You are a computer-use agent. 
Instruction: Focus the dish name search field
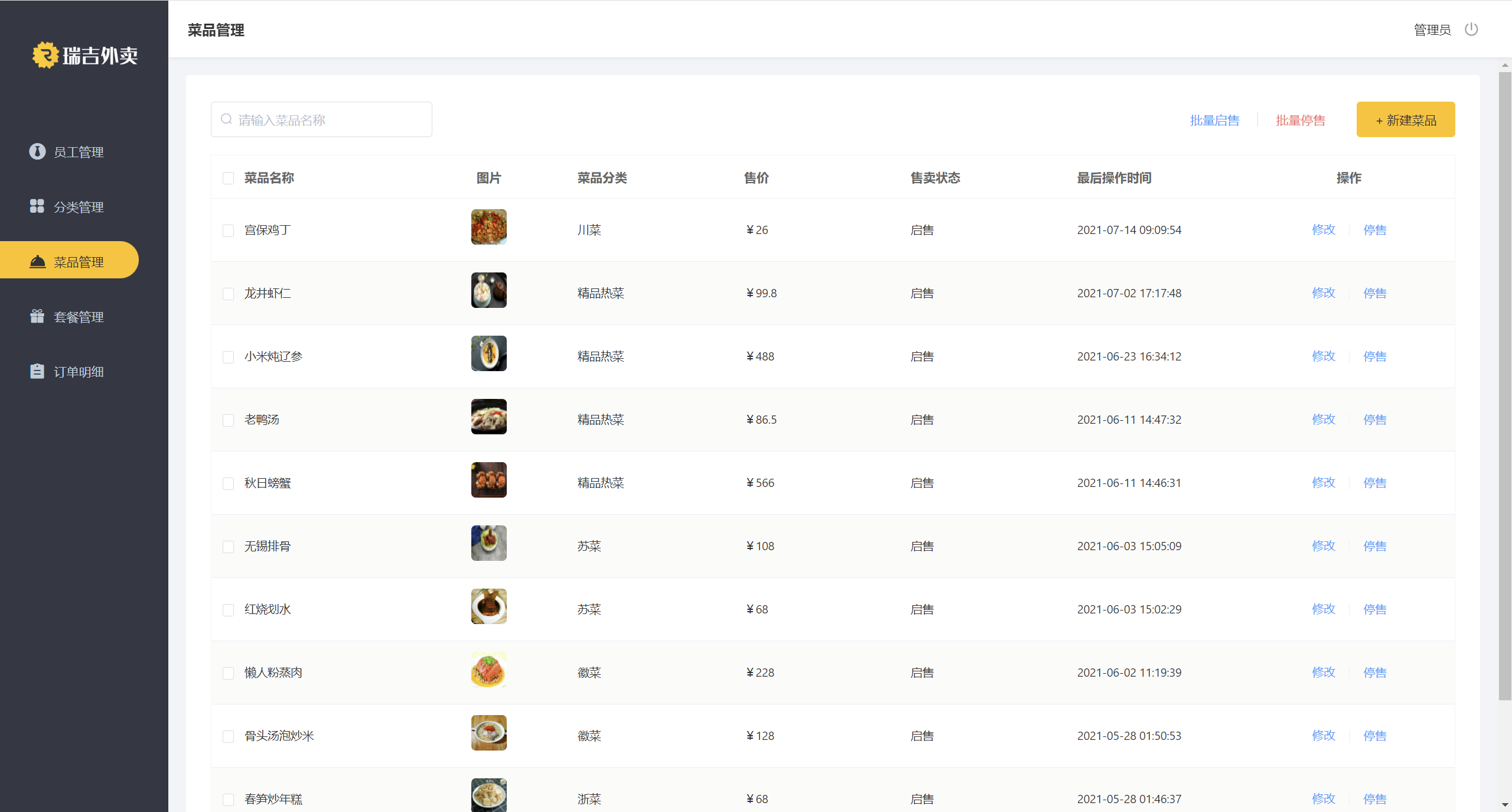pyautogui.click(x=331, y=120)
